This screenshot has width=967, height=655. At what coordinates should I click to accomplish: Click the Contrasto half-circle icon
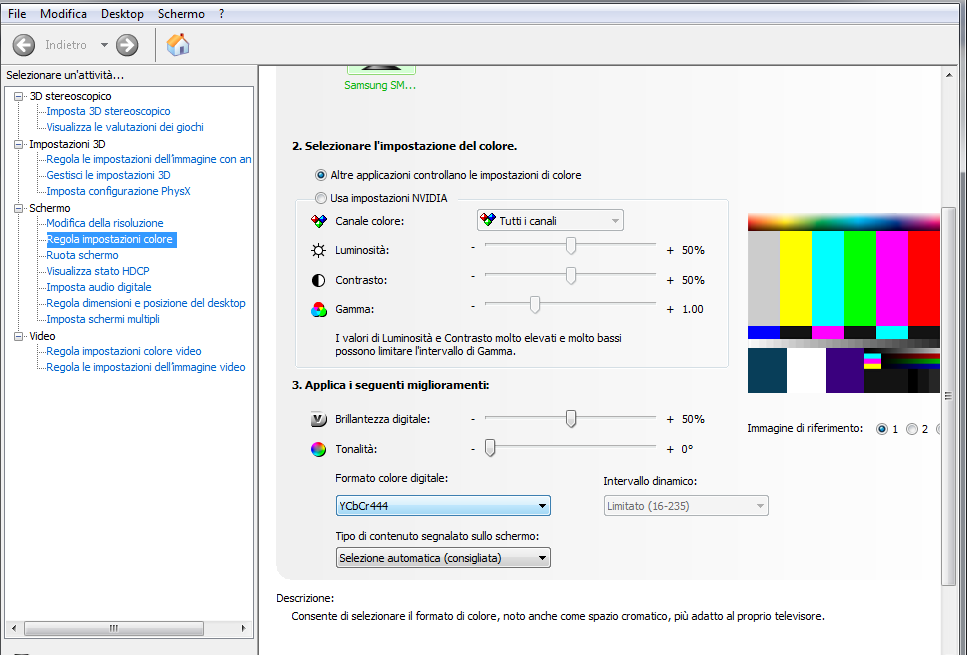[x=319, y=280]
